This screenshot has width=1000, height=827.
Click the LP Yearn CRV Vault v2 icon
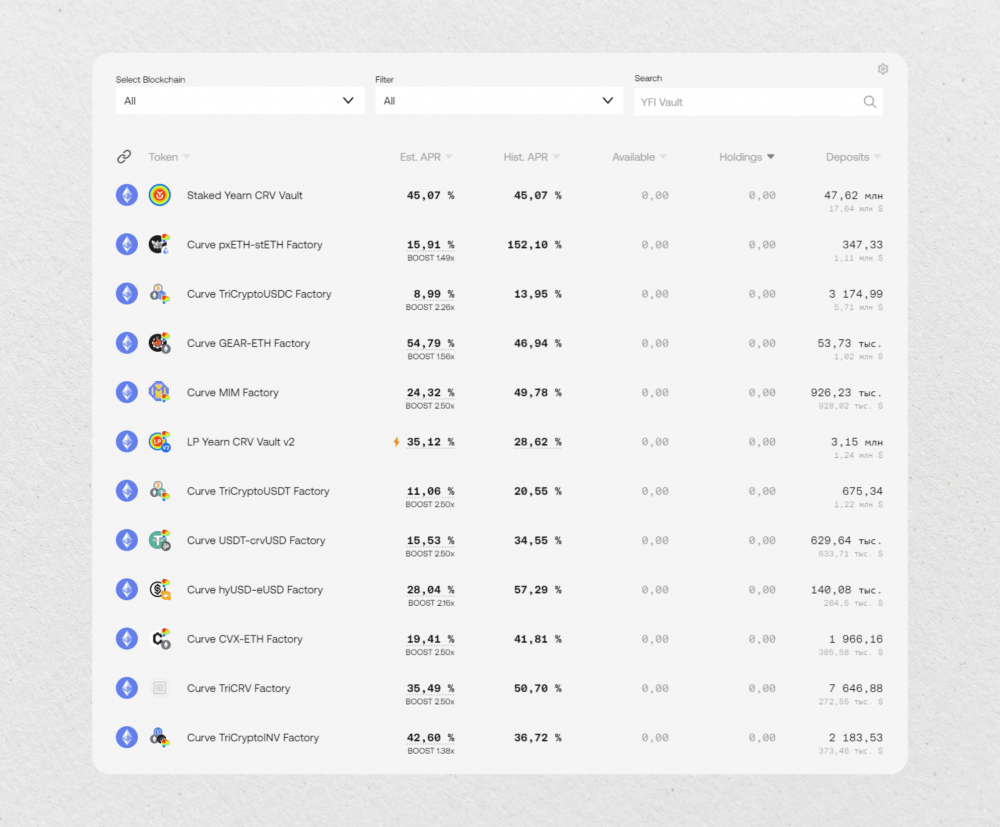tap(159, 441)
